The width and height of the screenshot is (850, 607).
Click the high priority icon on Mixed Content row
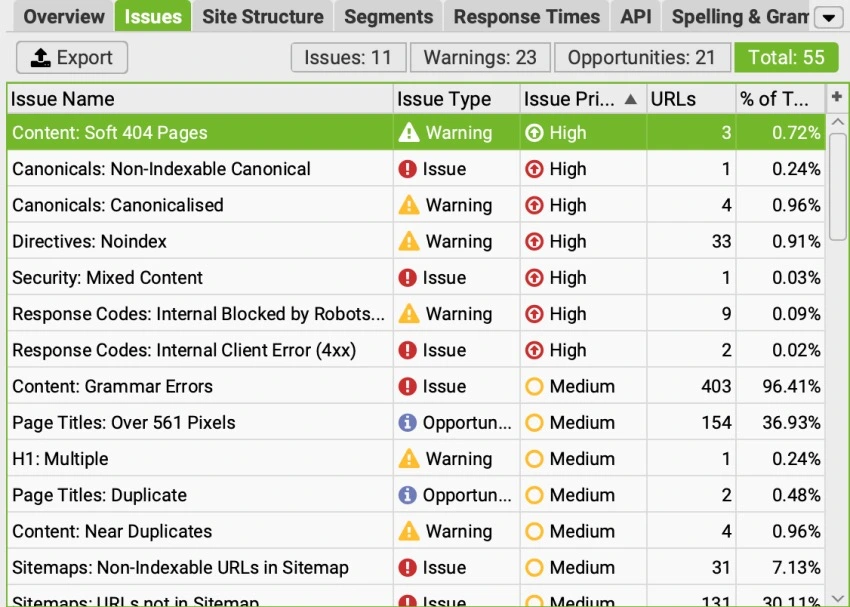click(534, 278)
